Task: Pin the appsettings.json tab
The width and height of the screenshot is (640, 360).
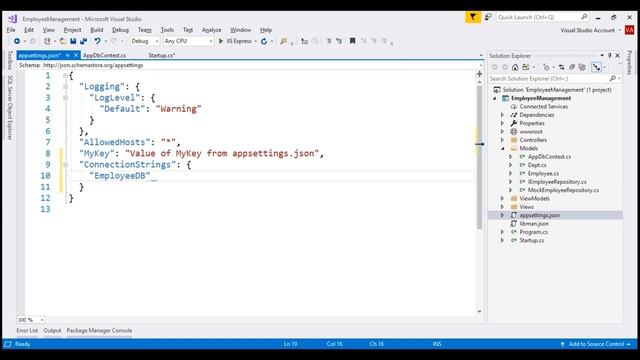Action: pyautogui.click(x=67, y=55)
